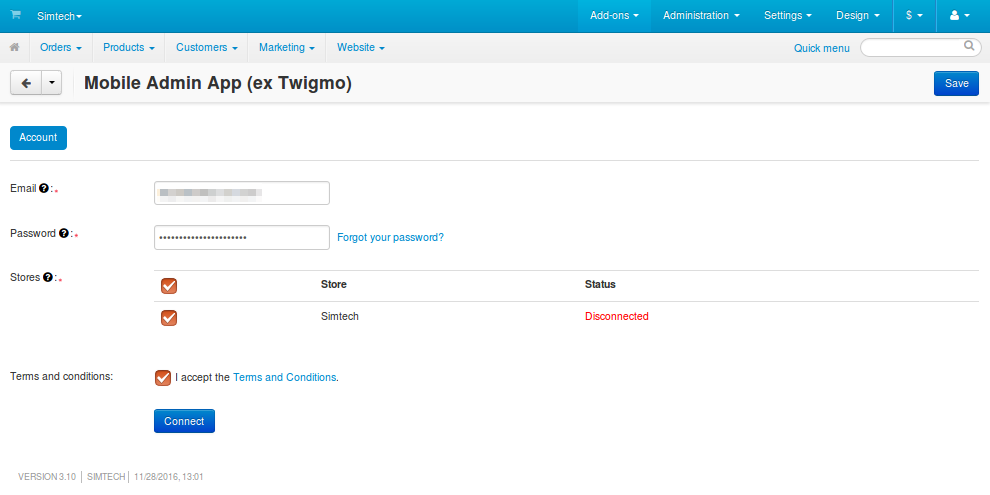Open the Quick menu link
This screenshot has width=990, height=495.
[821, 48]
